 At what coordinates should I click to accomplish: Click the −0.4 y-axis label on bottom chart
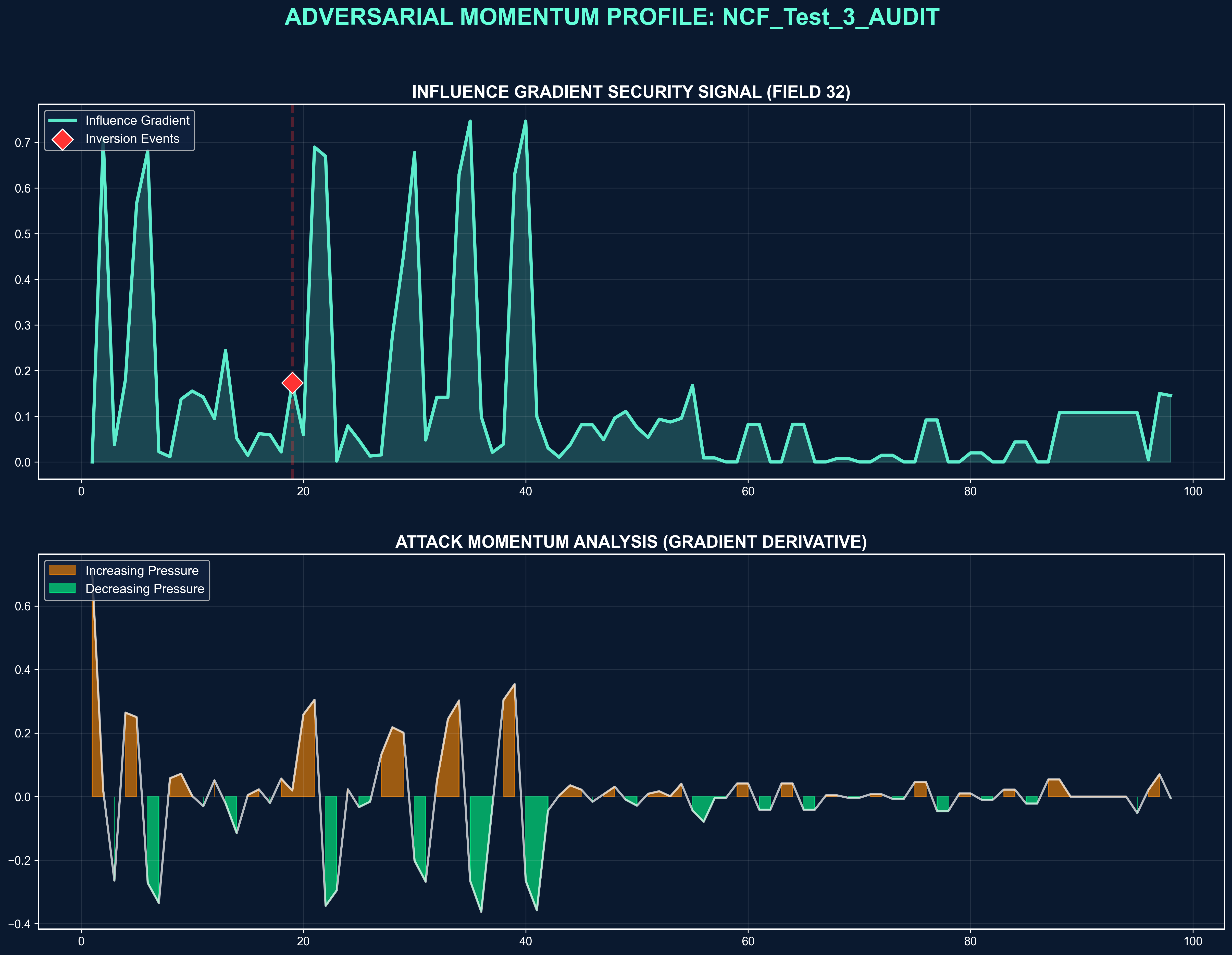point(19,924)
